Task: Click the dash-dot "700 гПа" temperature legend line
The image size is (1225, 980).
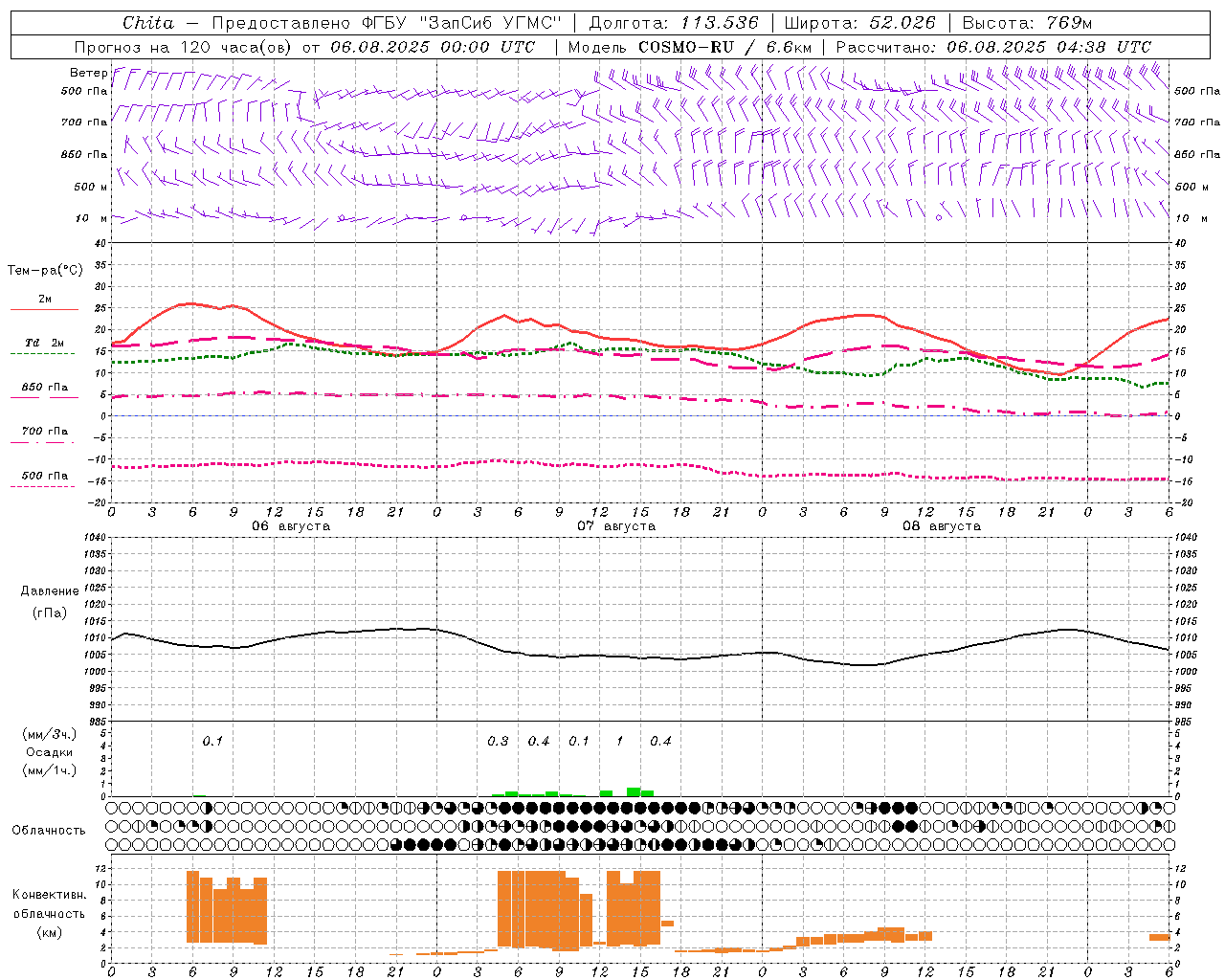Action: pyautogui.click(x=43, y=443)
